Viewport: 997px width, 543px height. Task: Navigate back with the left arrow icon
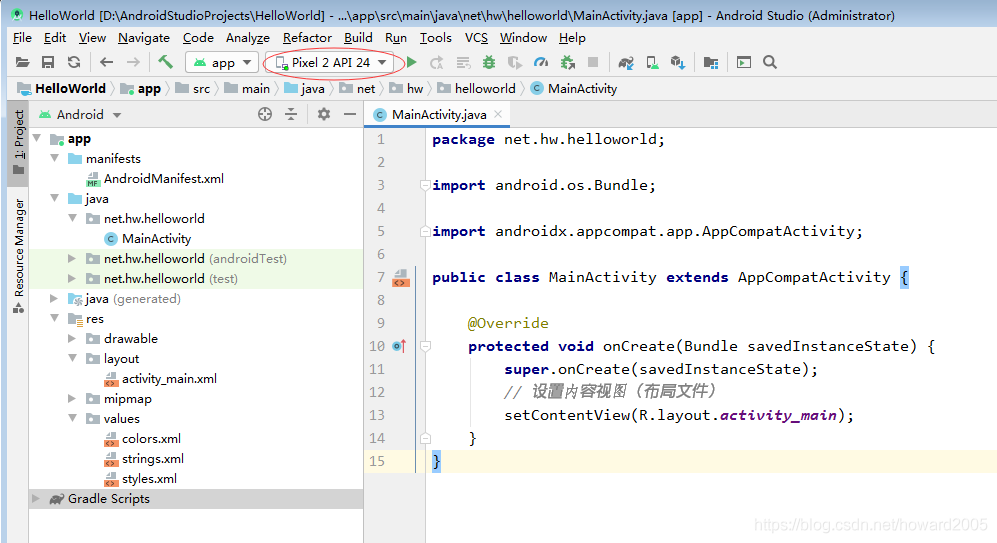pos(106,62)
